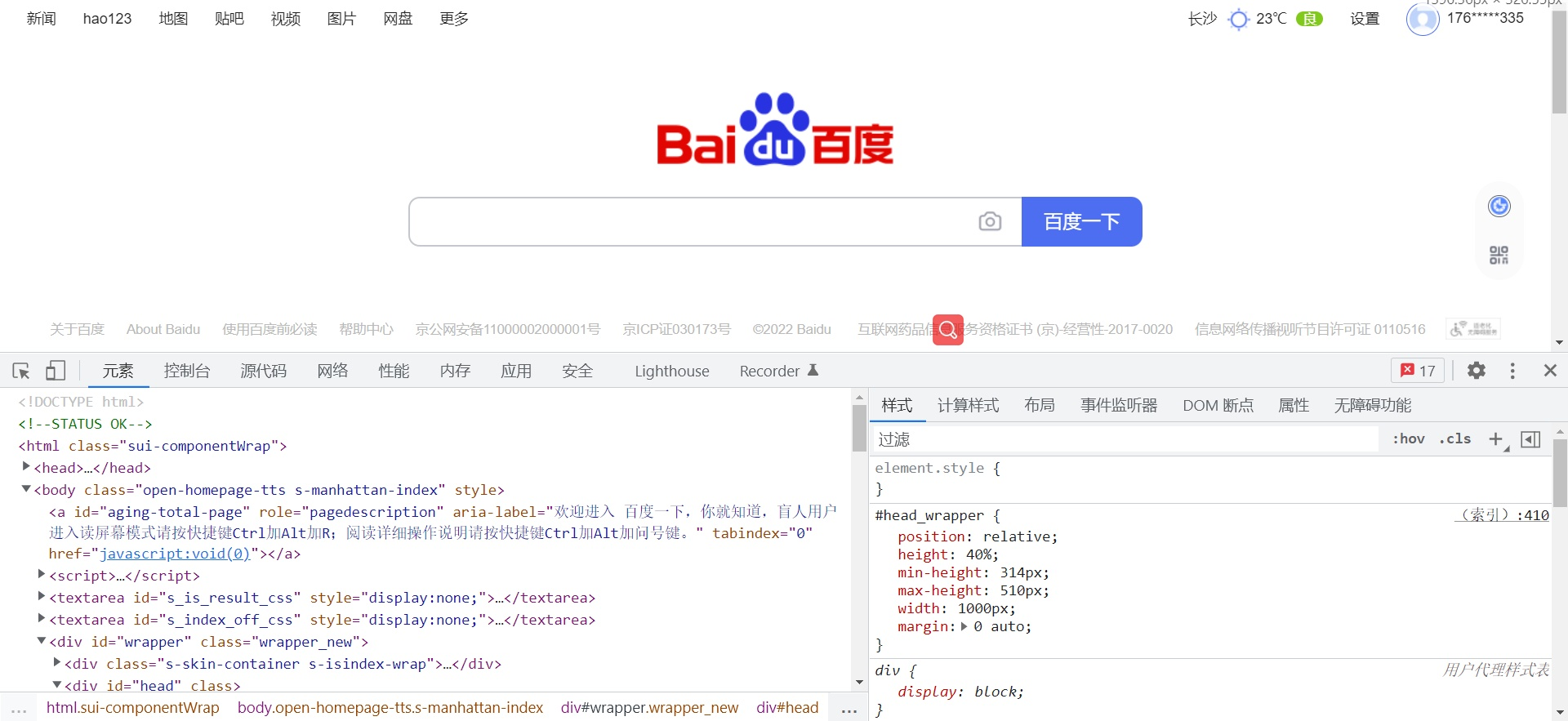Click the green air quality badge

point(1310,19)
